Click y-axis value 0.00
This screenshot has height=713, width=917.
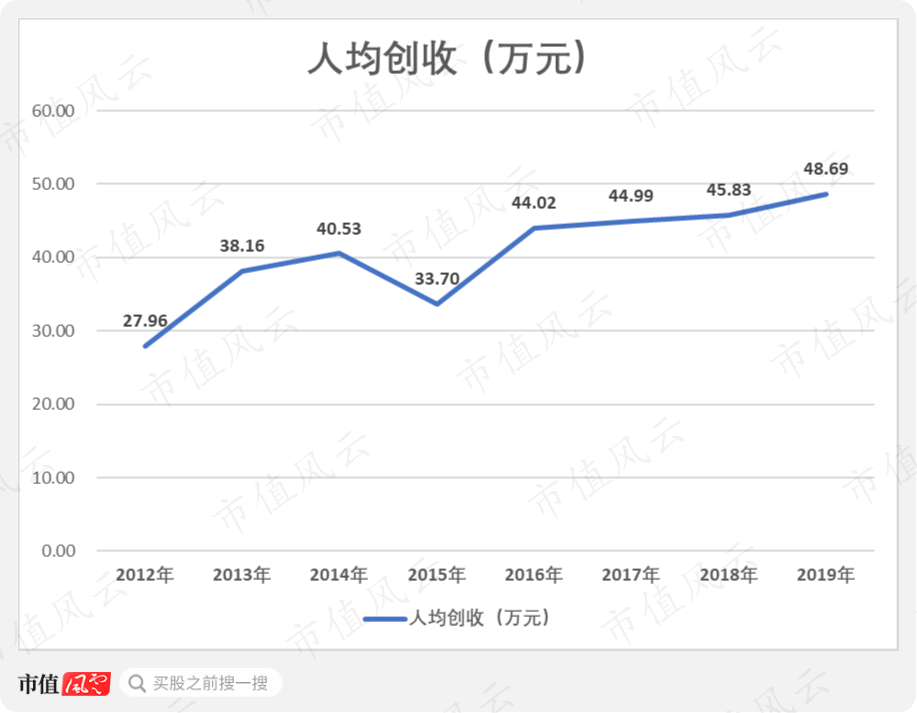click(x=58, y=551)
